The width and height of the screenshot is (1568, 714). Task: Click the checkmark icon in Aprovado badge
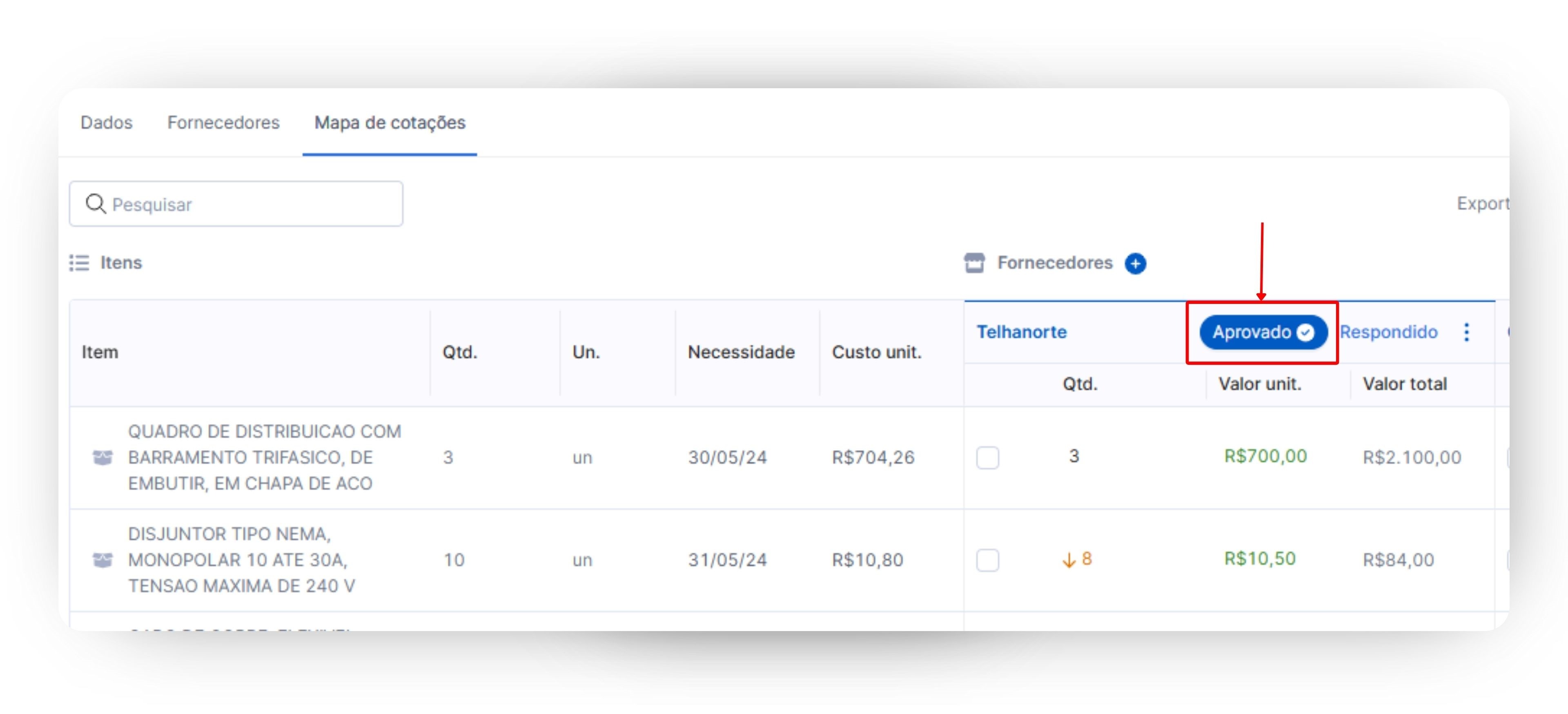(x=1305, y=332)
